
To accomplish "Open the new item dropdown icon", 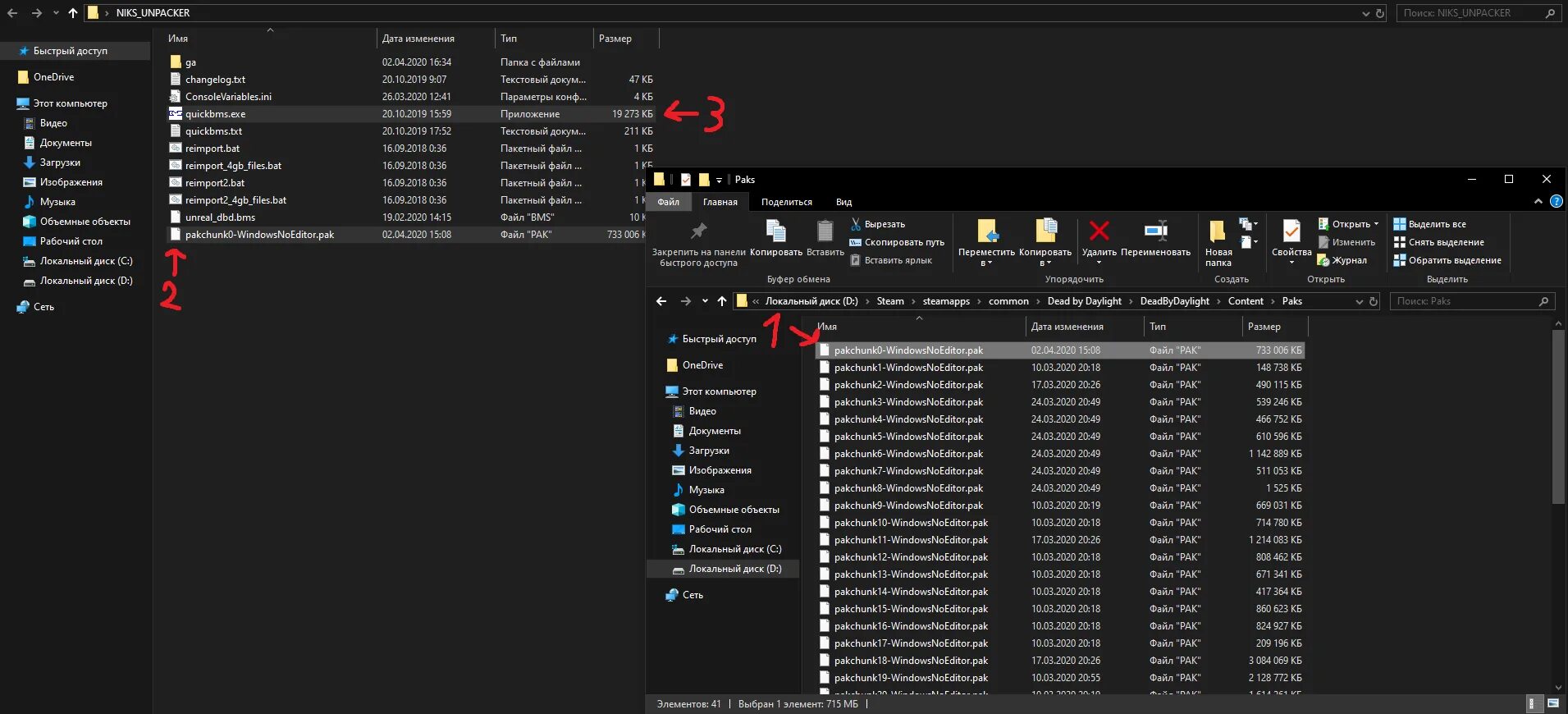I will pos(1248,224).
